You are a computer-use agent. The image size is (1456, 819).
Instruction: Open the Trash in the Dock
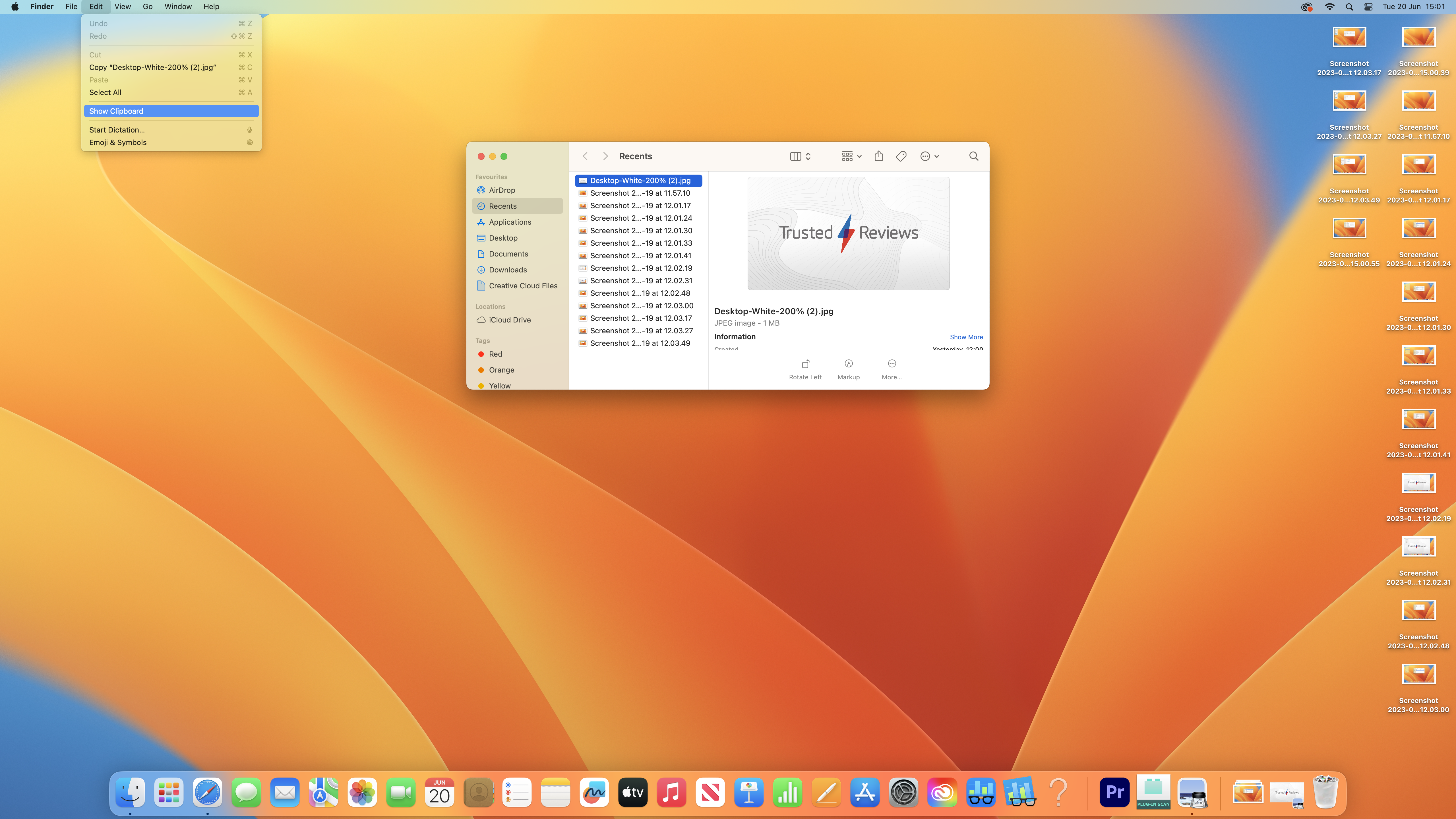1325,793
